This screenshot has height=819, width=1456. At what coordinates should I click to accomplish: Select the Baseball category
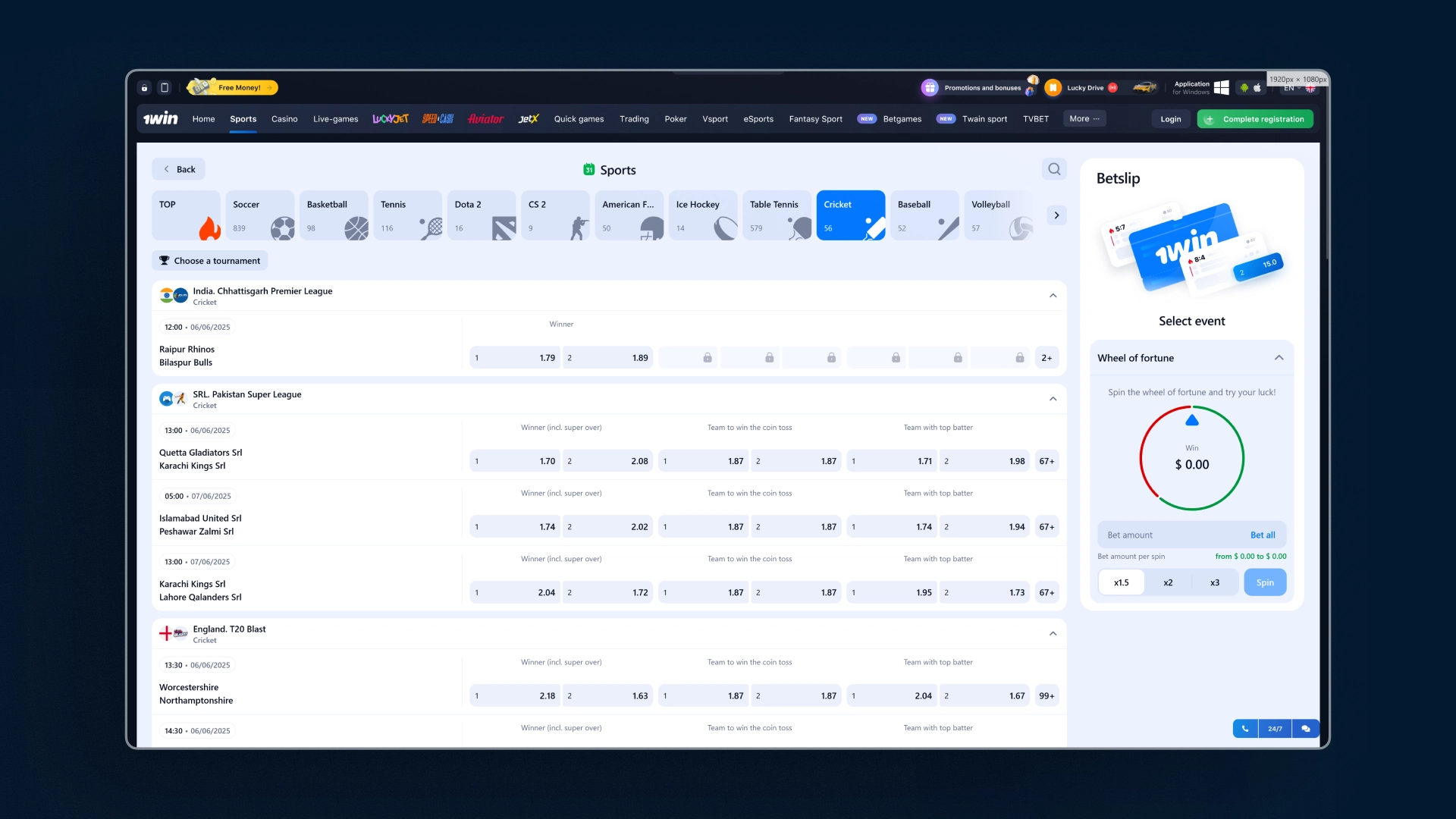[924, 215]
